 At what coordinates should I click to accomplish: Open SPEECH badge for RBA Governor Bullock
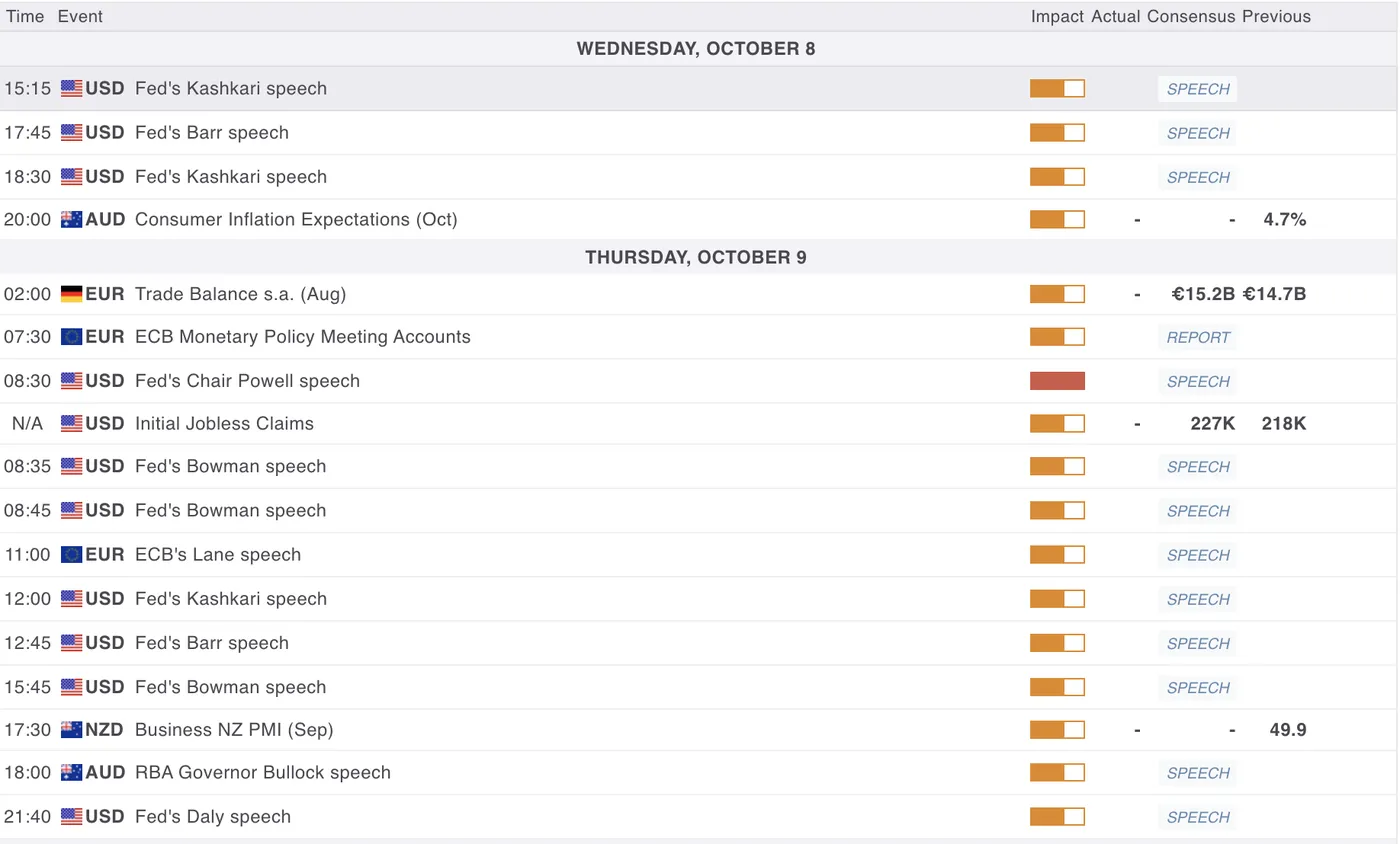coord(1198,773)
